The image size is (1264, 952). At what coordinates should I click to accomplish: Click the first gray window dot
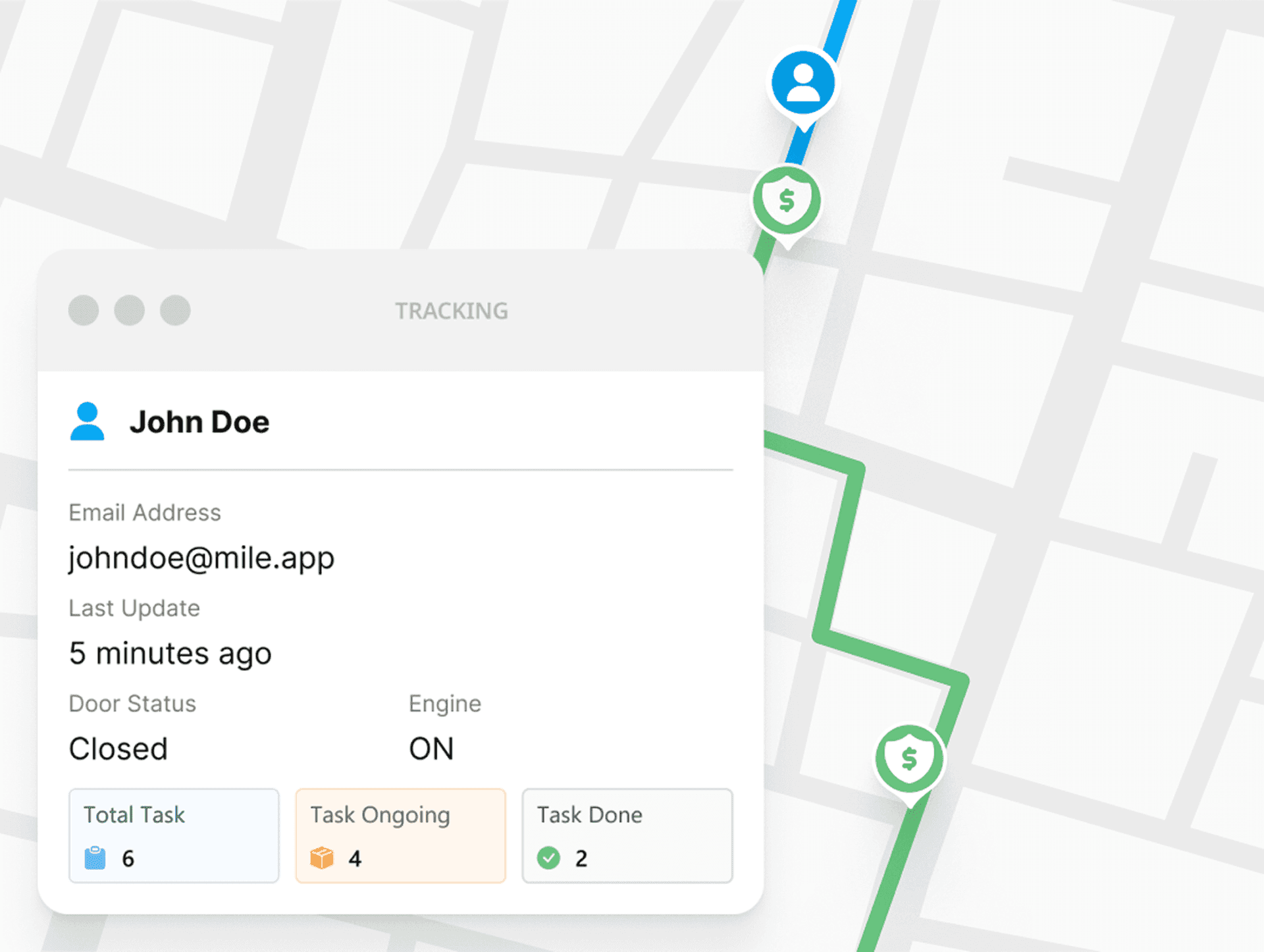(84, 310)
